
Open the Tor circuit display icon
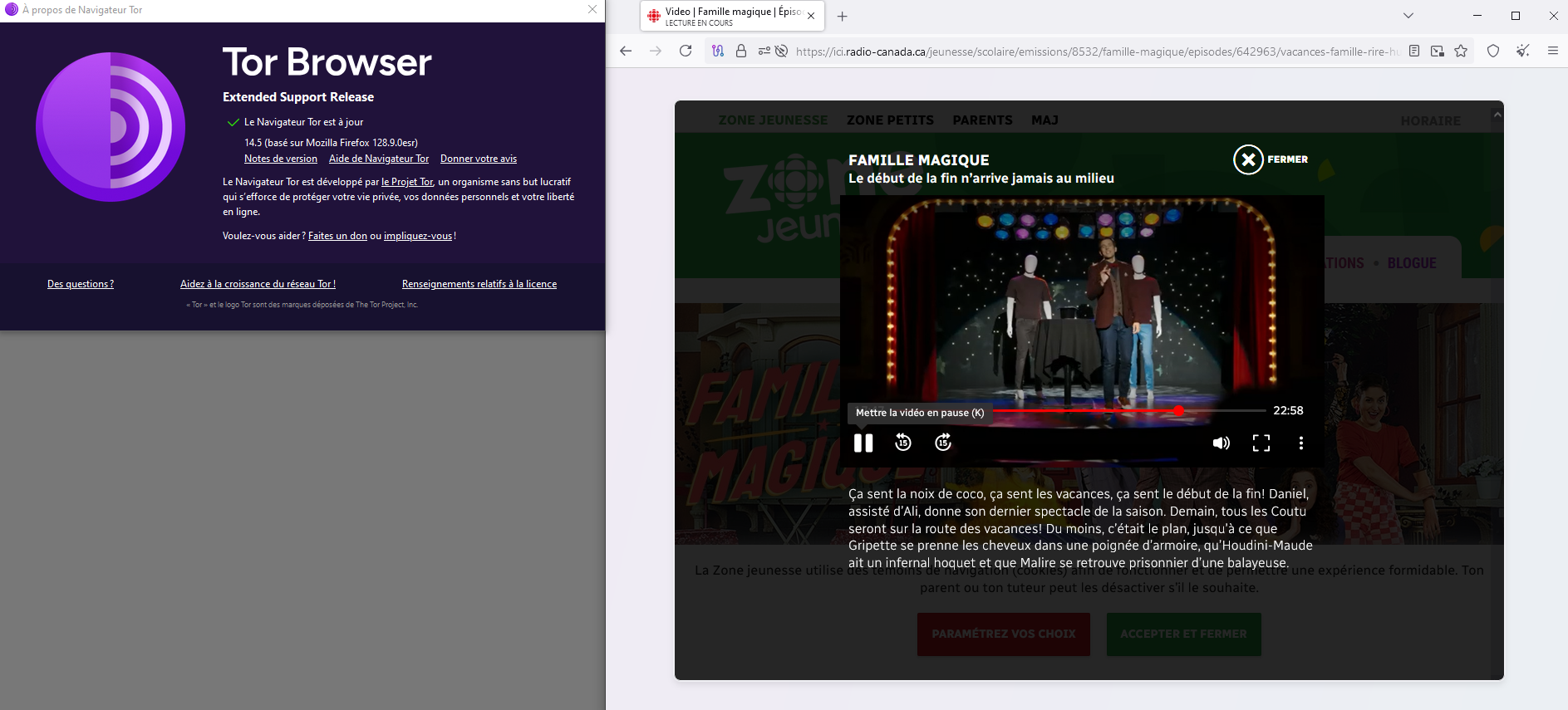tap(719, 51)
